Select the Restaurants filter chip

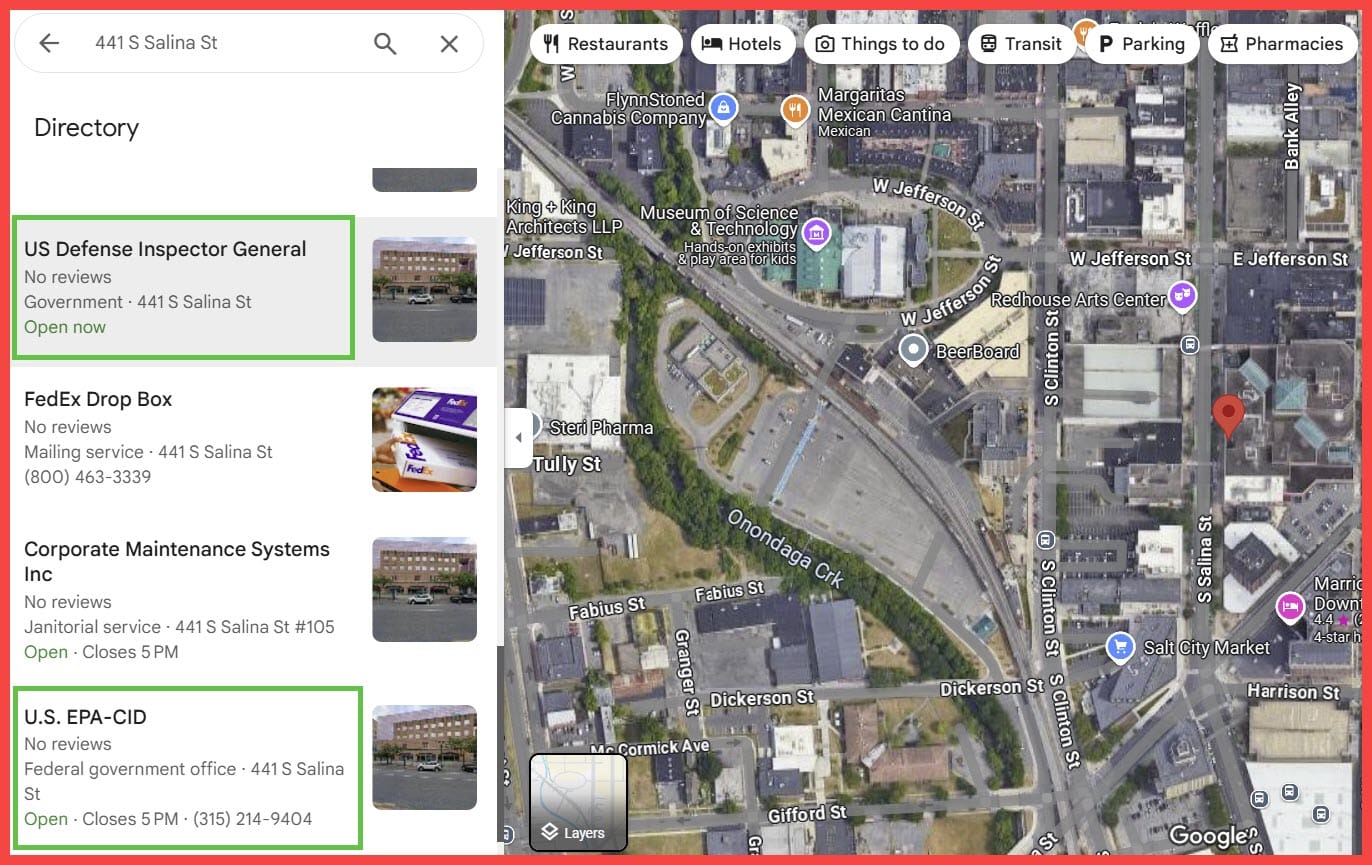(x=606, y=44)
